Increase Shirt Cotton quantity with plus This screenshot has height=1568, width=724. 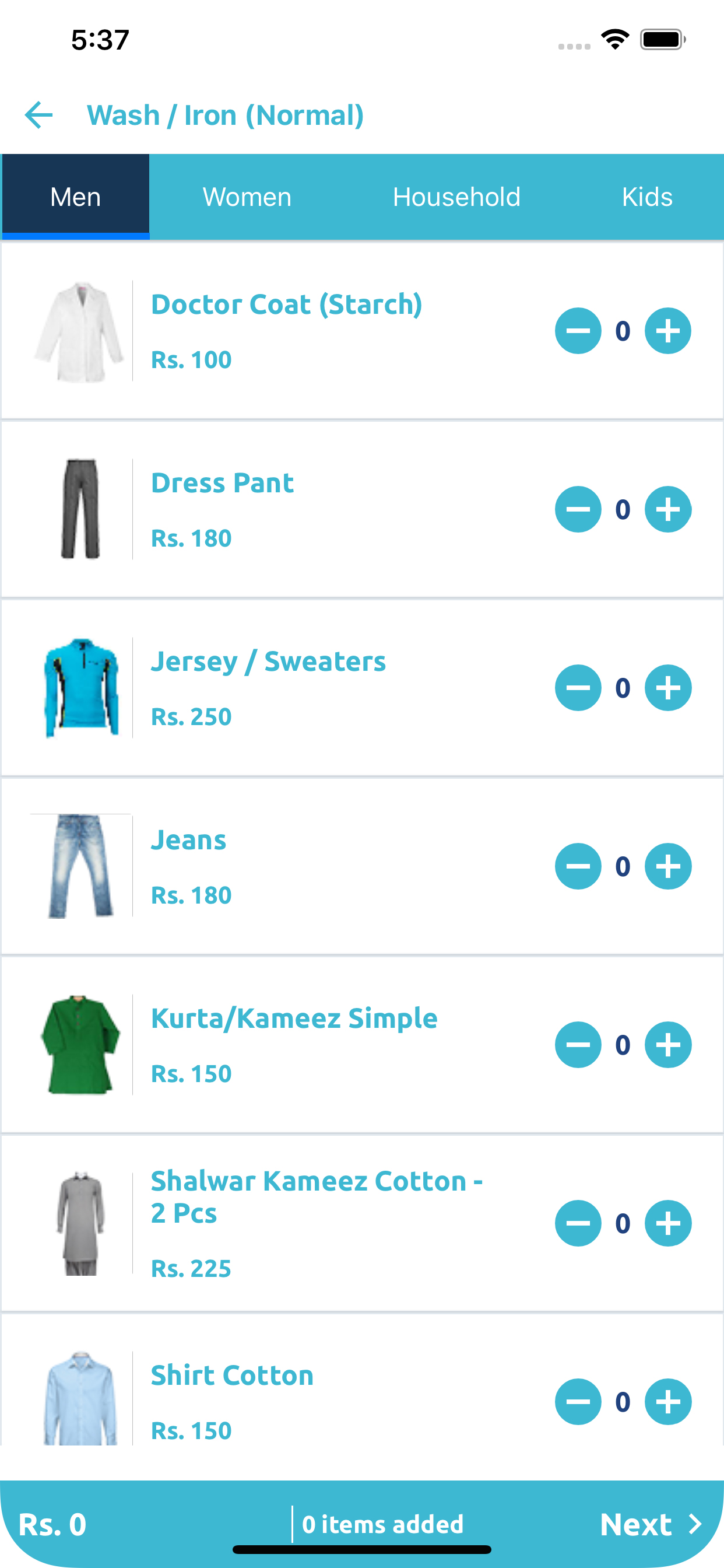point(667,1402)
